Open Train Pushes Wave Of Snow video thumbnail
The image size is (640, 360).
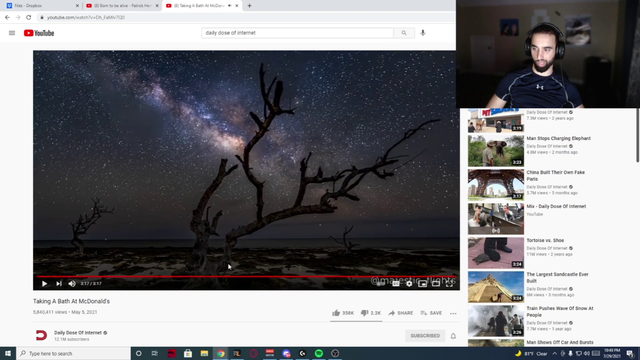[x=496, y=321]
